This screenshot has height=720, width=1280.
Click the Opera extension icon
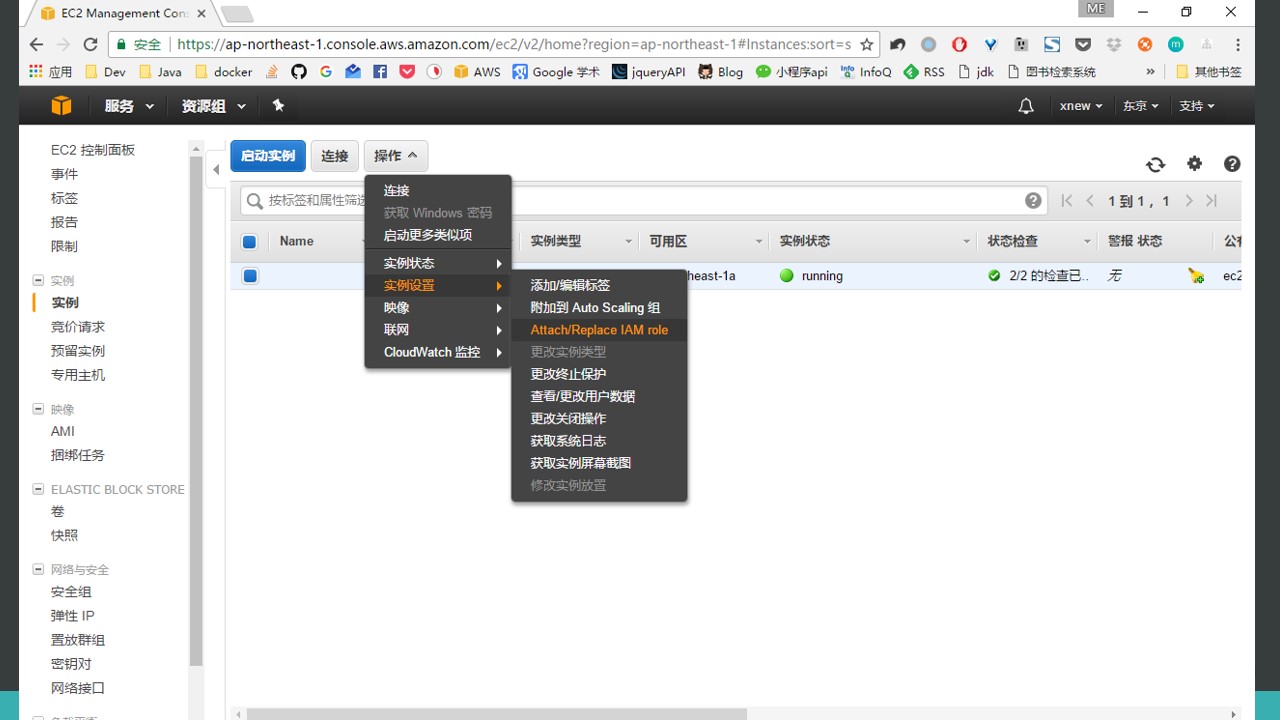click(x=959, y=44)
